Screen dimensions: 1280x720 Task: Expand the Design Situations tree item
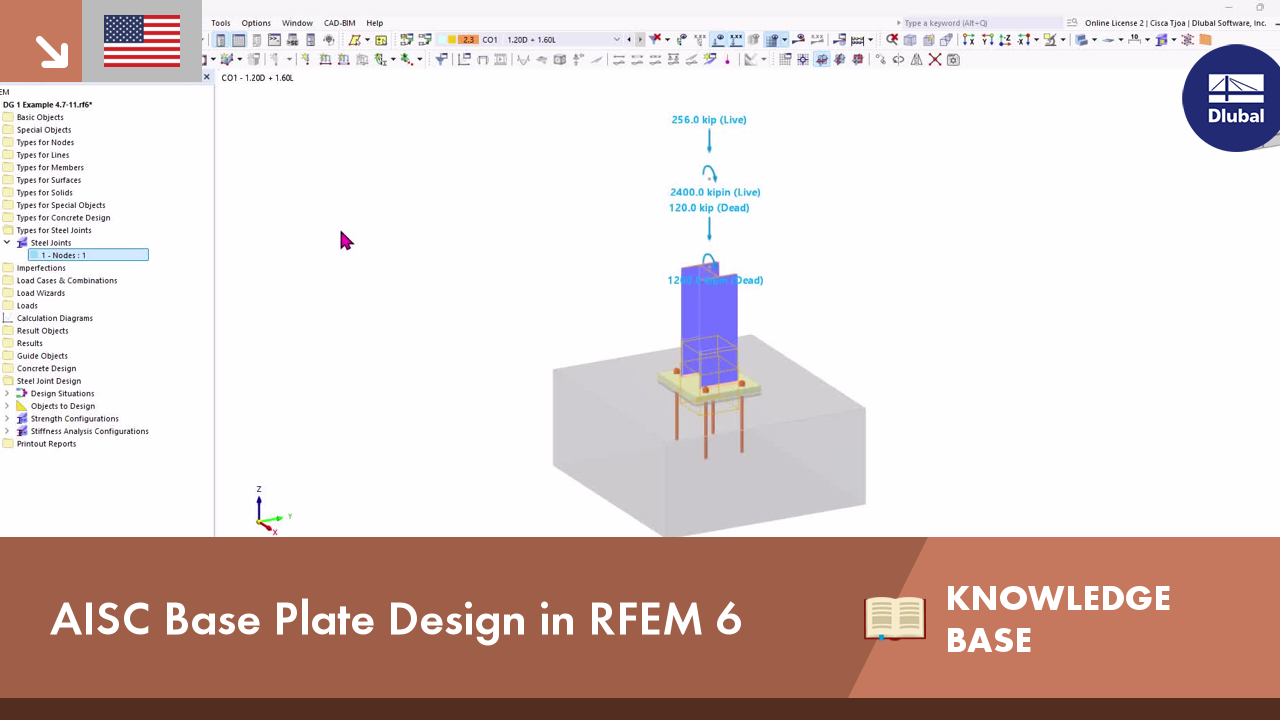coord(6,393)
